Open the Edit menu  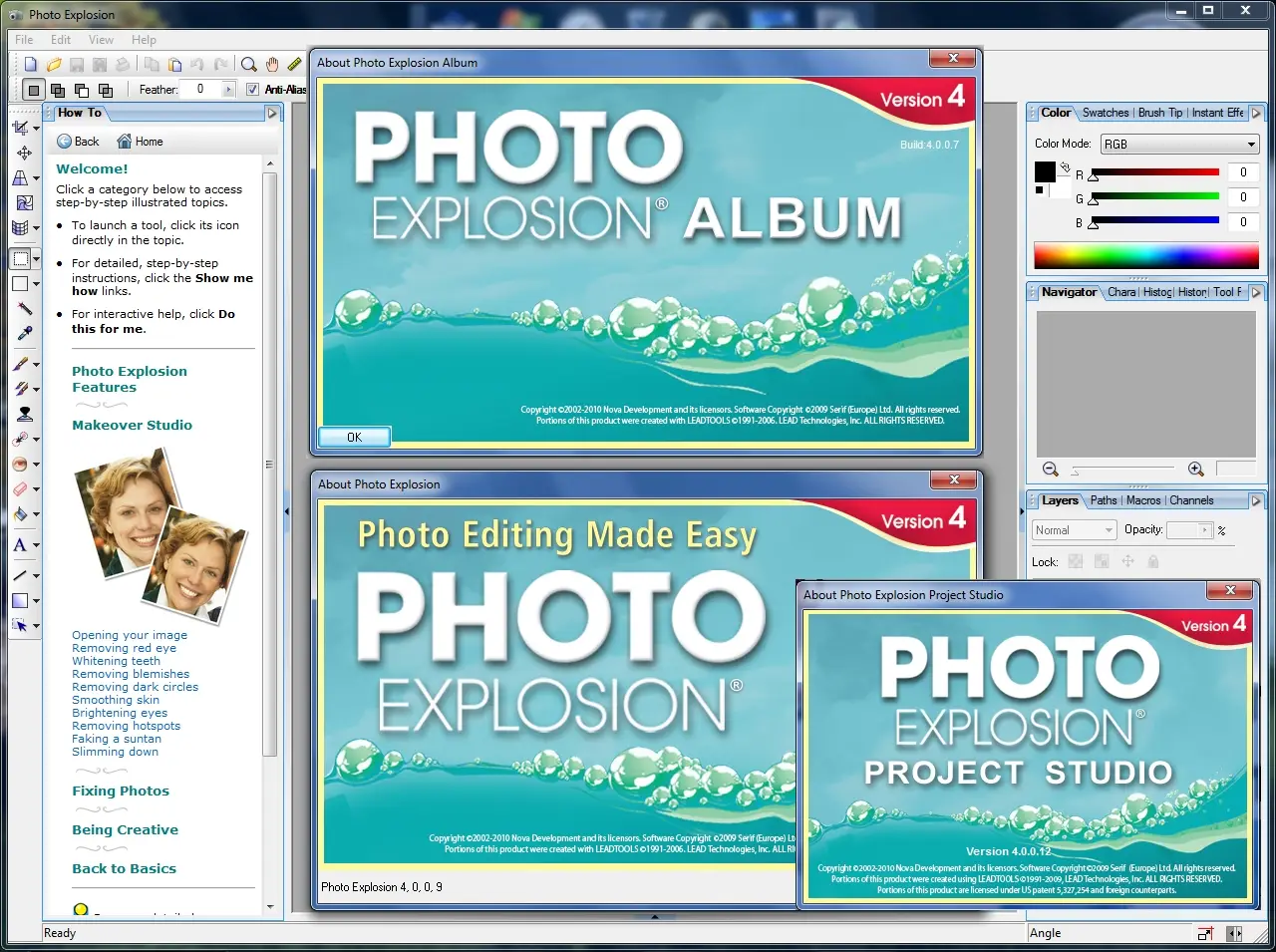(61, 40)
